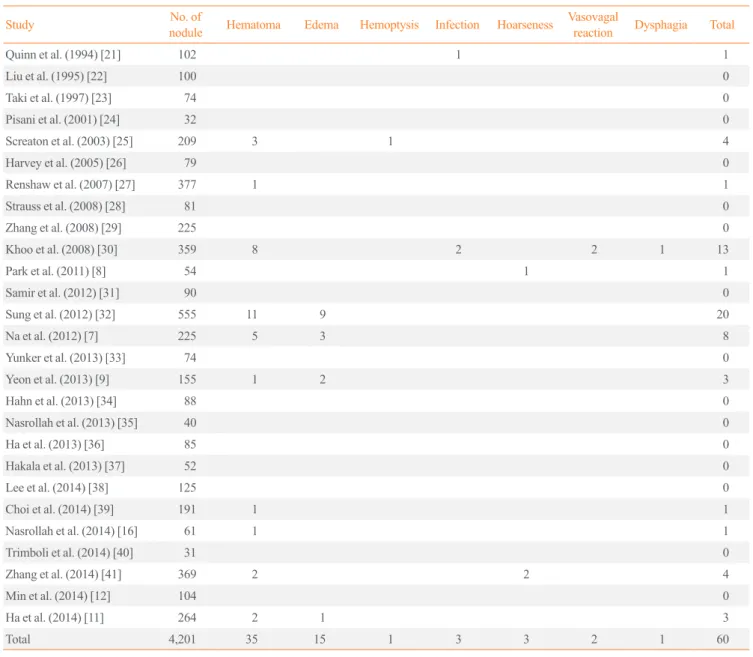Screen dimensions: 753x657
Task: Click hoarseness value '1' in Park row
Action: click(526, 271)
